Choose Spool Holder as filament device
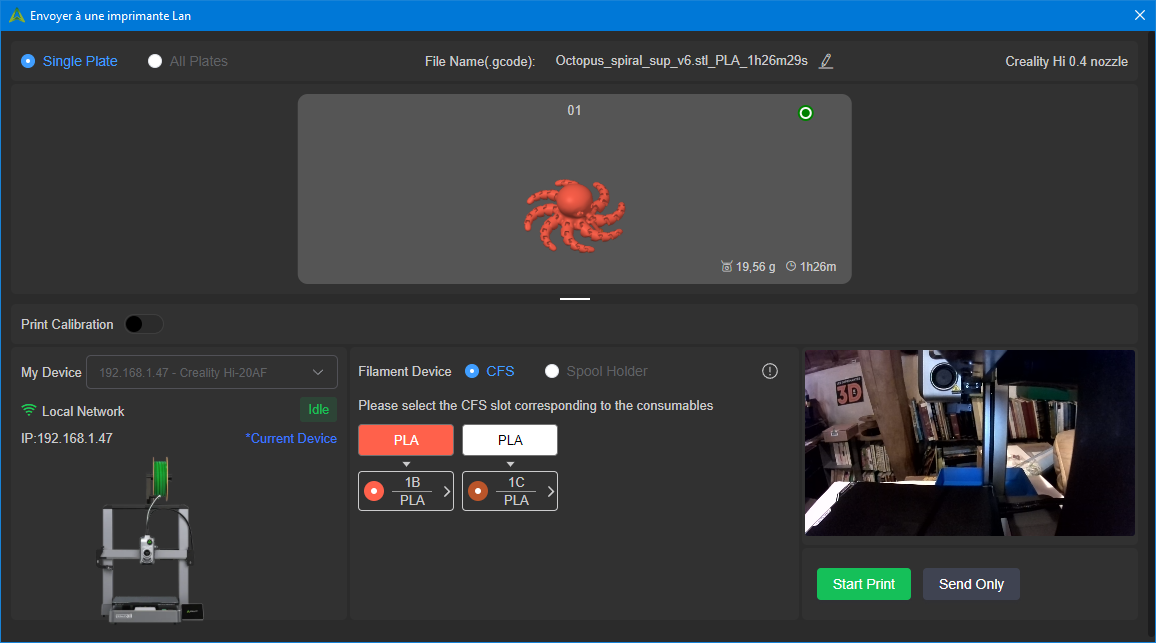1156x643 pixels. tap(596, 371)
